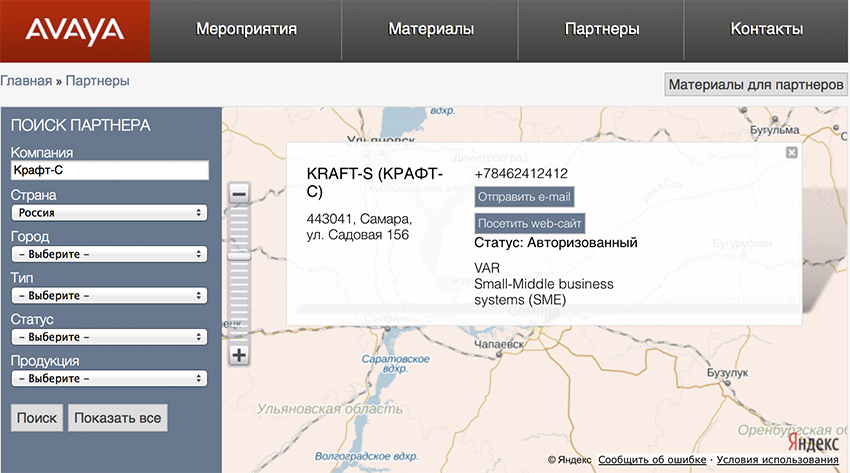Click the © Яндекс copyright text

click(x=569, y=460)
